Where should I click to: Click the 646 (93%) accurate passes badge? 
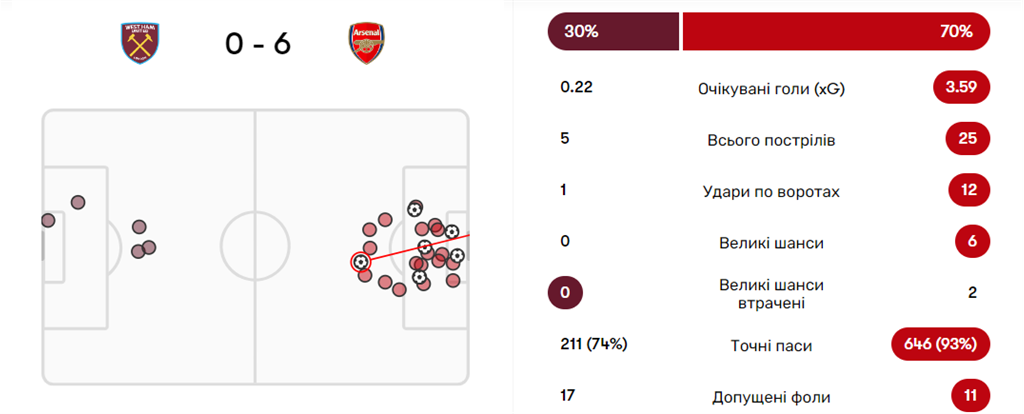(940, 345)
